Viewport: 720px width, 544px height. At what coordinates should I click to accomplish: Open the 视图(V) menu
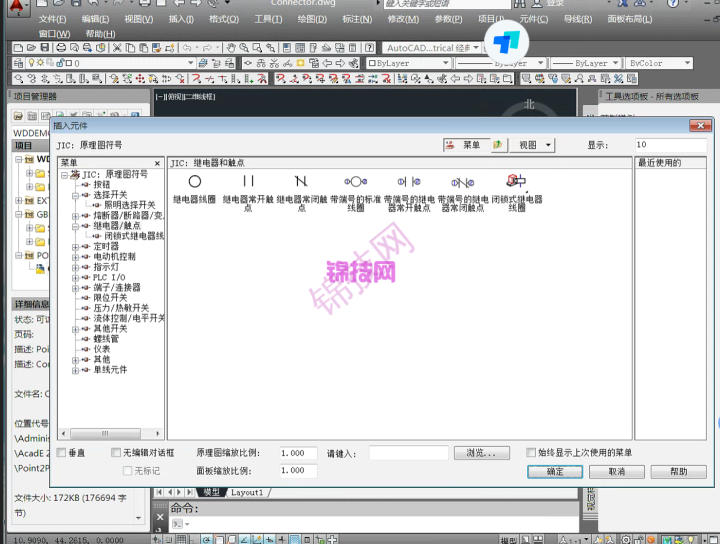(x=139, y=19)
